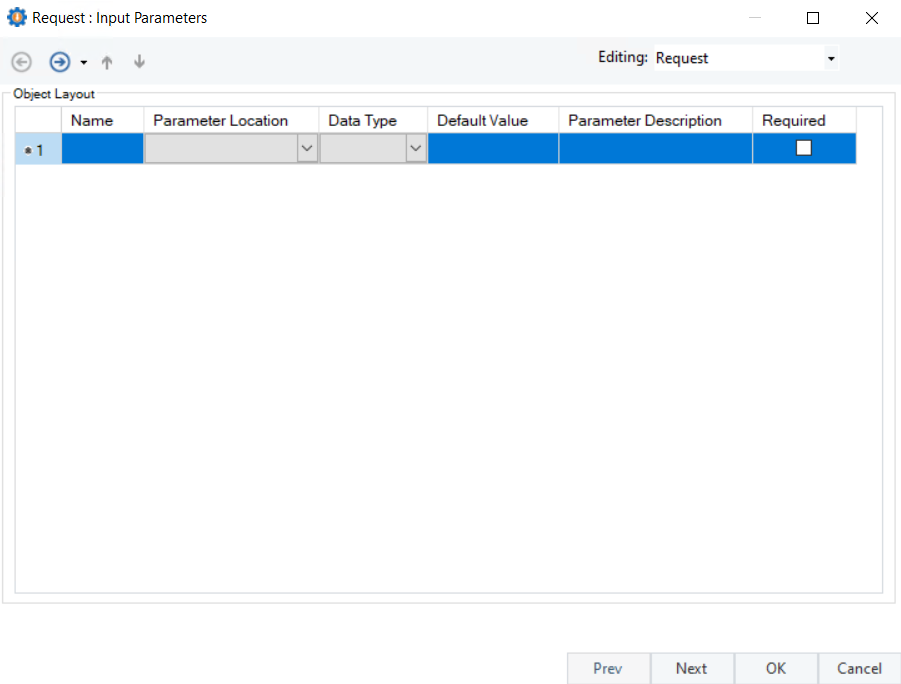The height and width of the screenshot is (684, 901).
Task: Click the Parameter Location column header
Action: coord(231,120)
